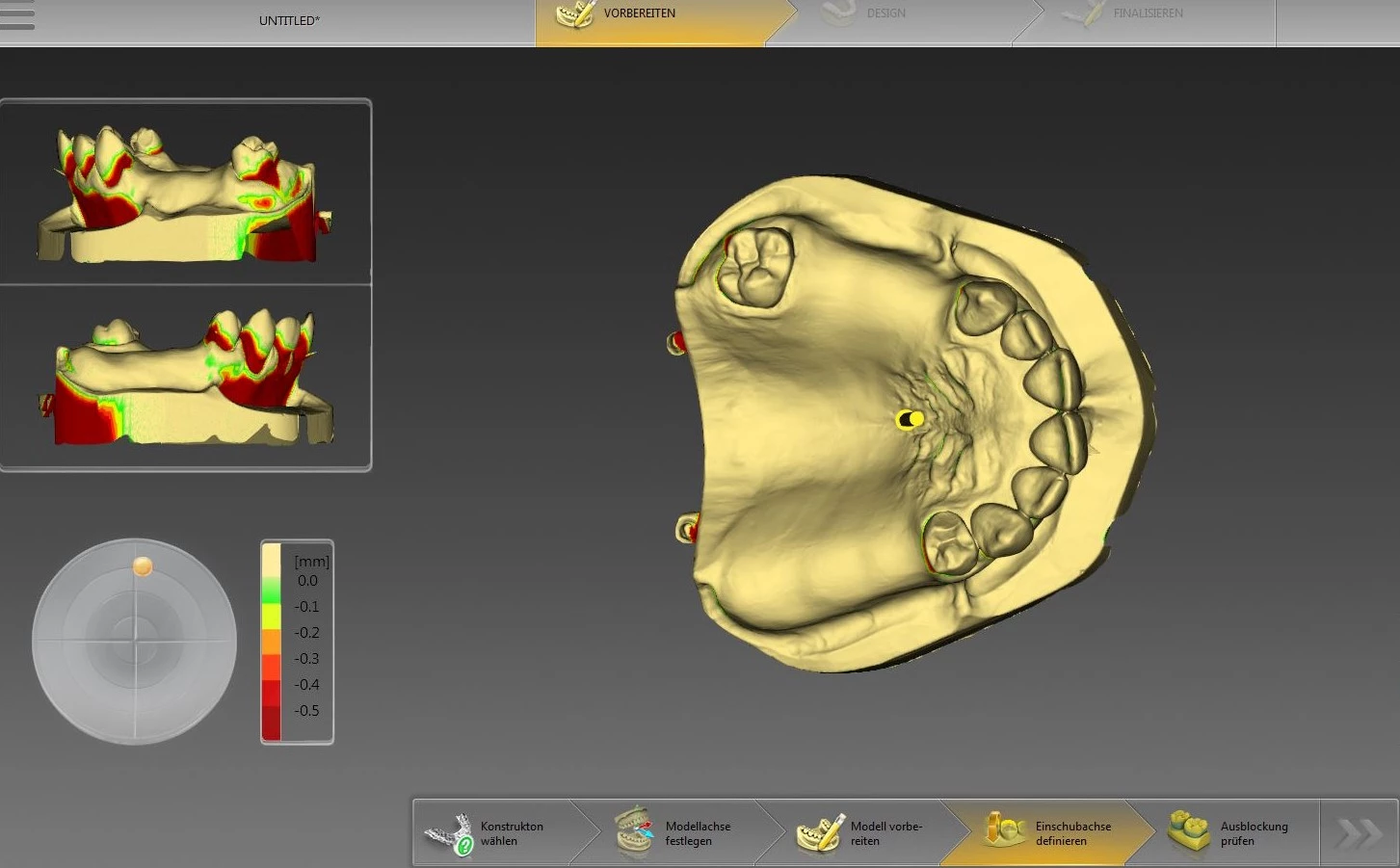Click the orange handle on the axis dial
The height and width of the screenshot is (868, 1400).
pyautogui.click(x=143, y=566)
